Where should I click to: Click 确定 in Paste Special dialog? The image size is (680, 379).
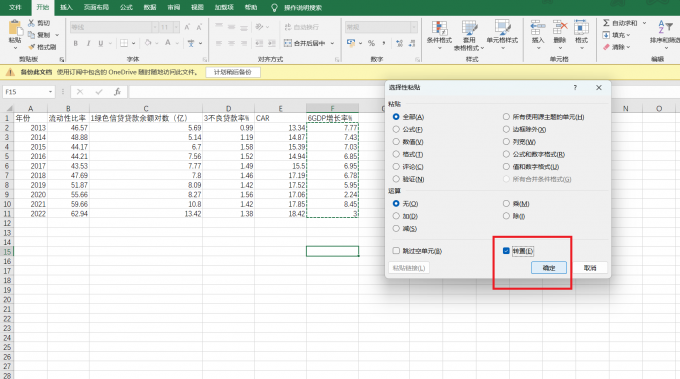point(549,268)
